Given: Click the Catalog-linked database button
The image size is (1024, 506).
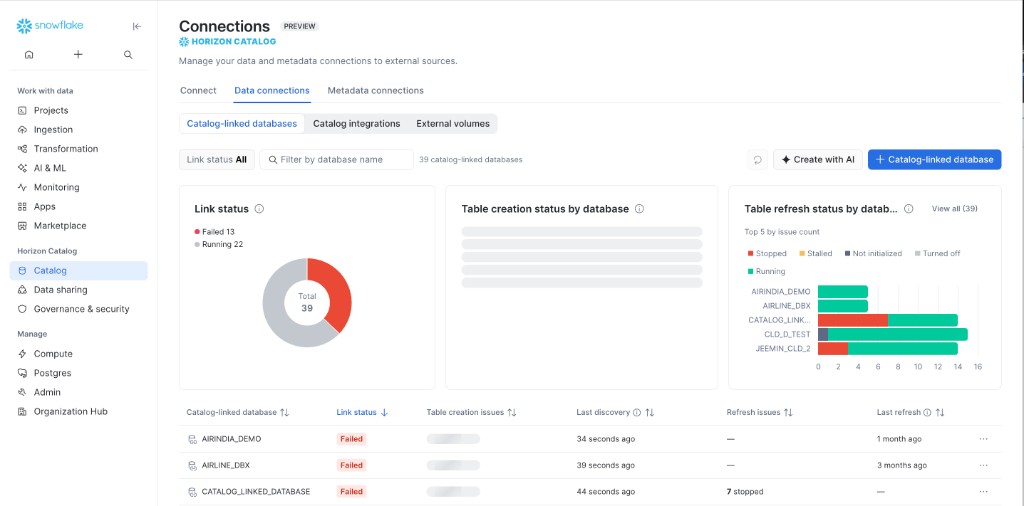Looking at the screenshot, I should (935, 159).
